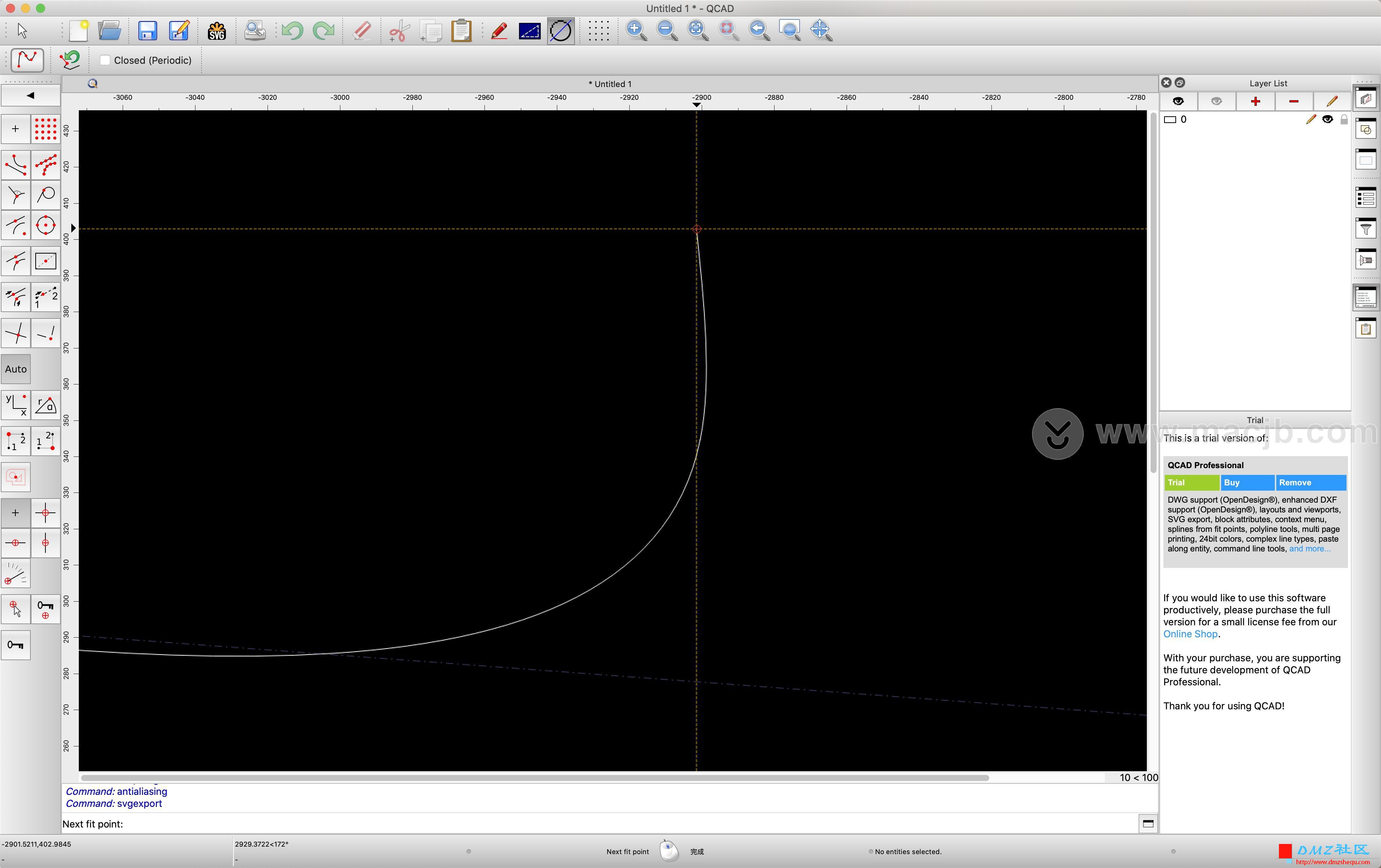The width and height of the screenshot is (1381, 868).
Task: Choose restrict vertically option
Action: tap(45, 543)
